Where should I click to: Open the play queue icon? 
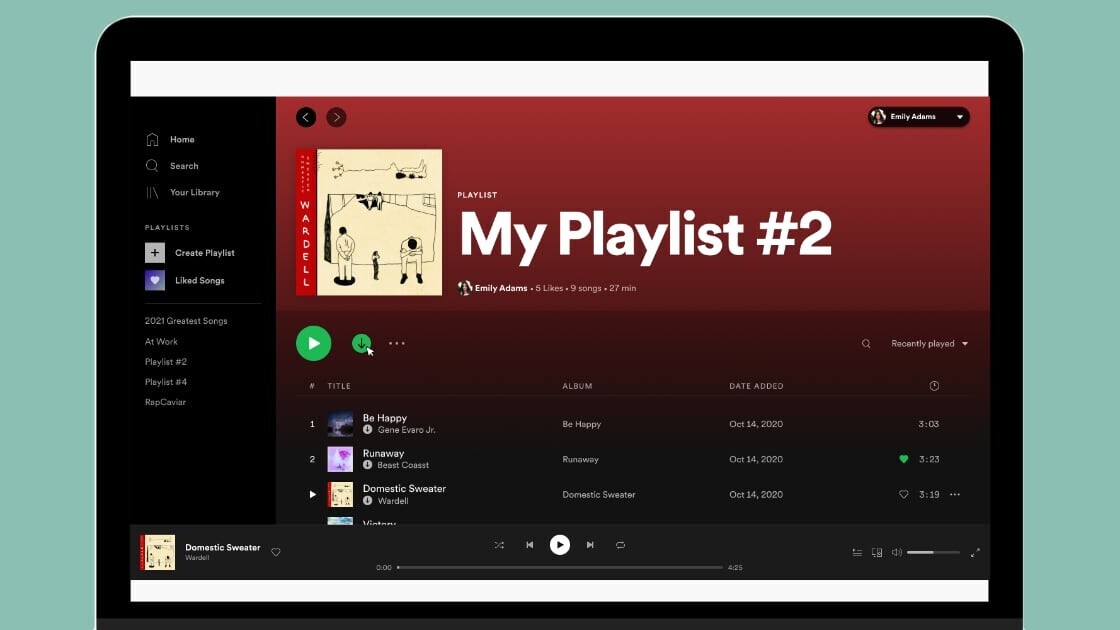(857, 551)
